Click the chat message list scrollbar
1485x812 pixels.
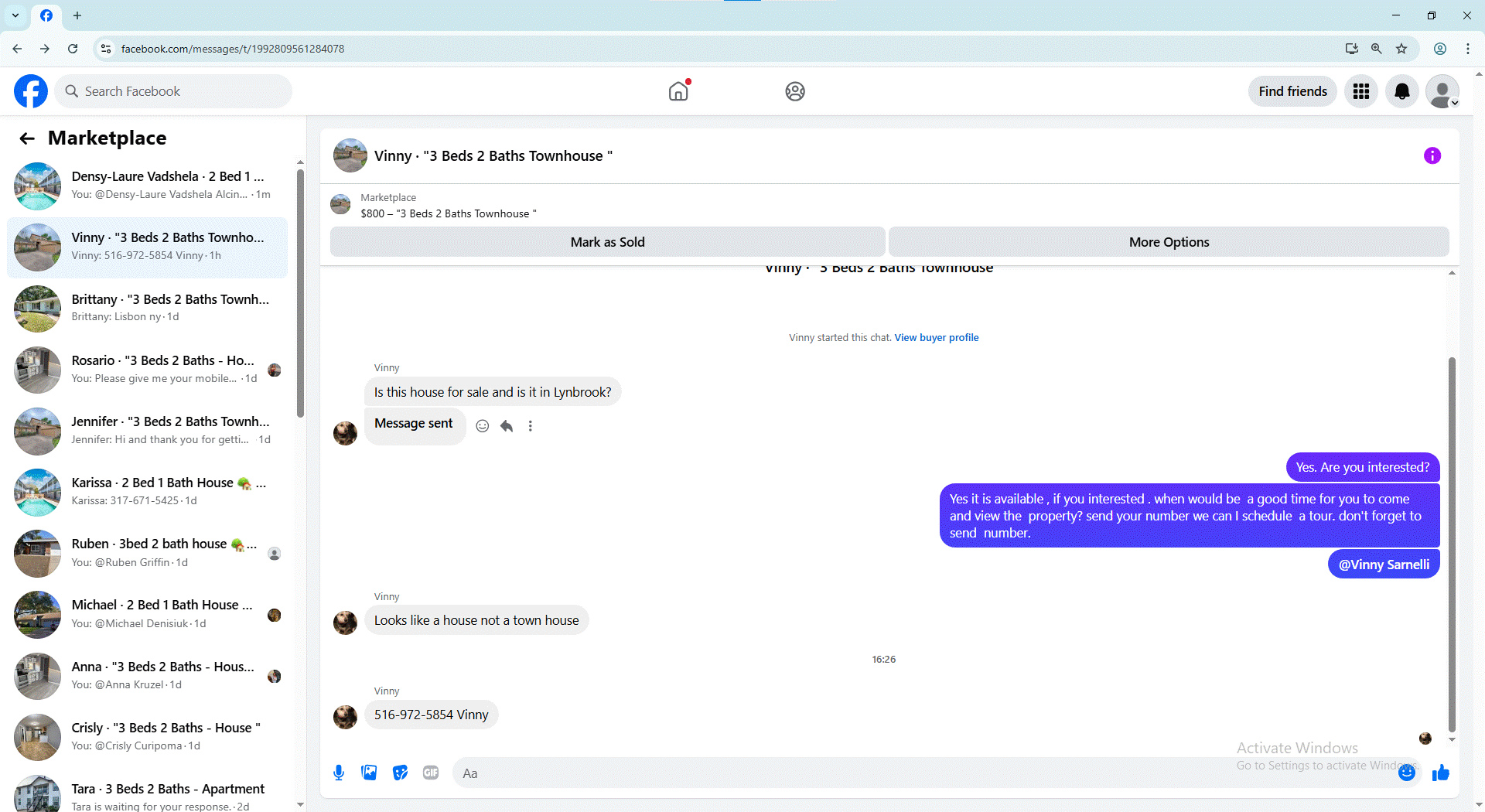coord(1452,544)
